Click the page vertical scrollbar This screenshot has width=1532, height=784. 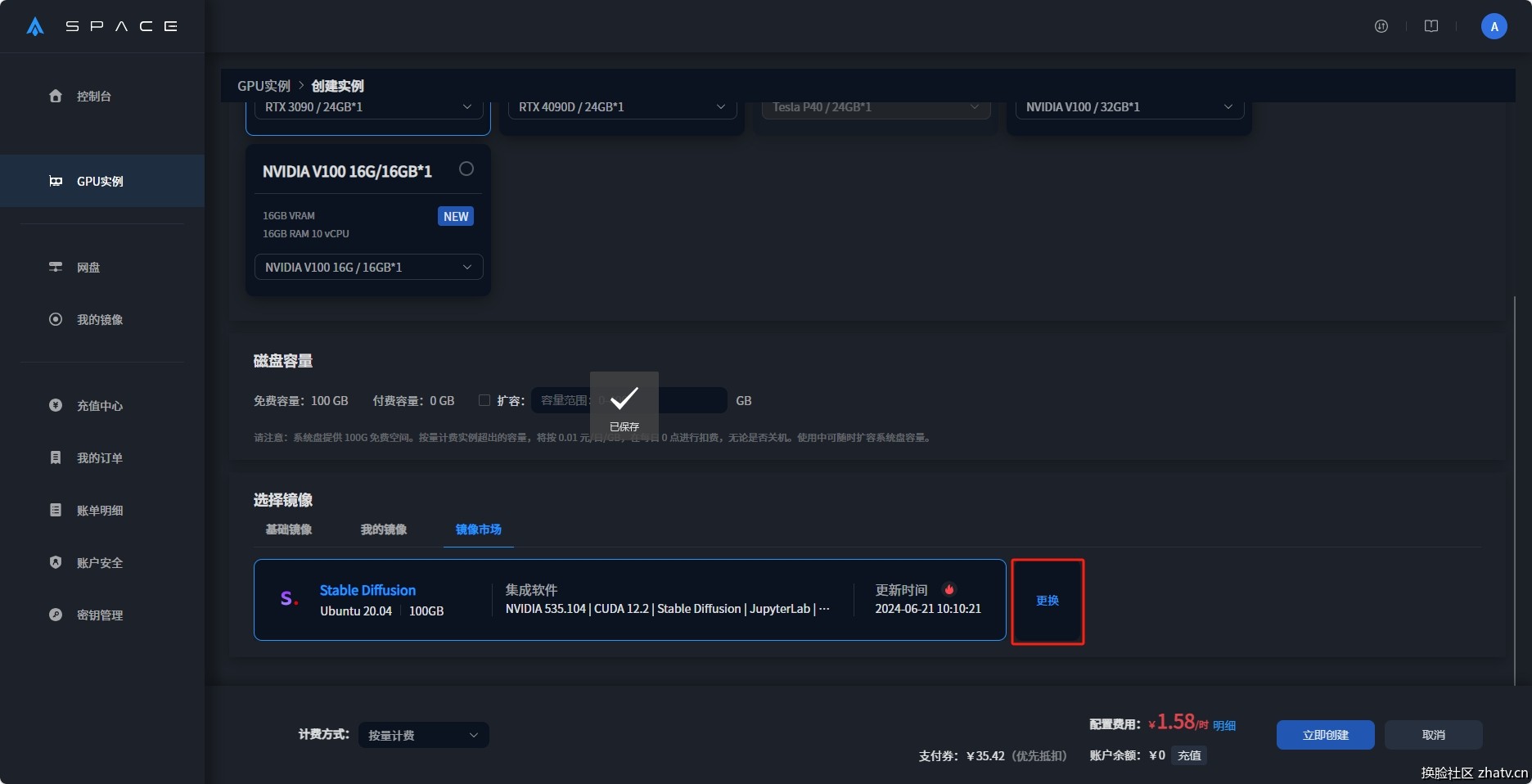coord(1515,491)
